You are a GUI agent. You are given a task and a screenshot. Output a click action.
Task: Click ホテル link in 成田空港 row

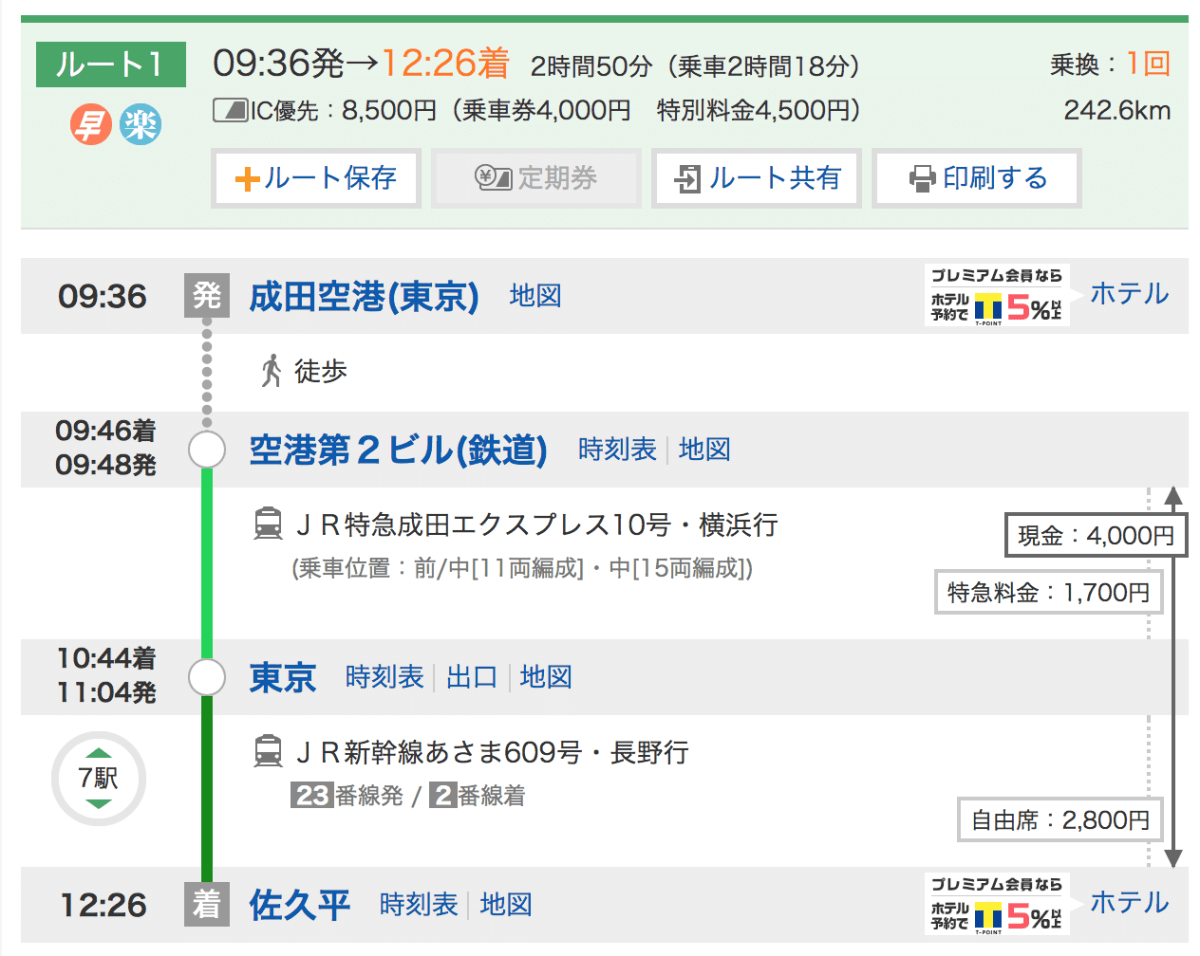tap(1129, 294)
